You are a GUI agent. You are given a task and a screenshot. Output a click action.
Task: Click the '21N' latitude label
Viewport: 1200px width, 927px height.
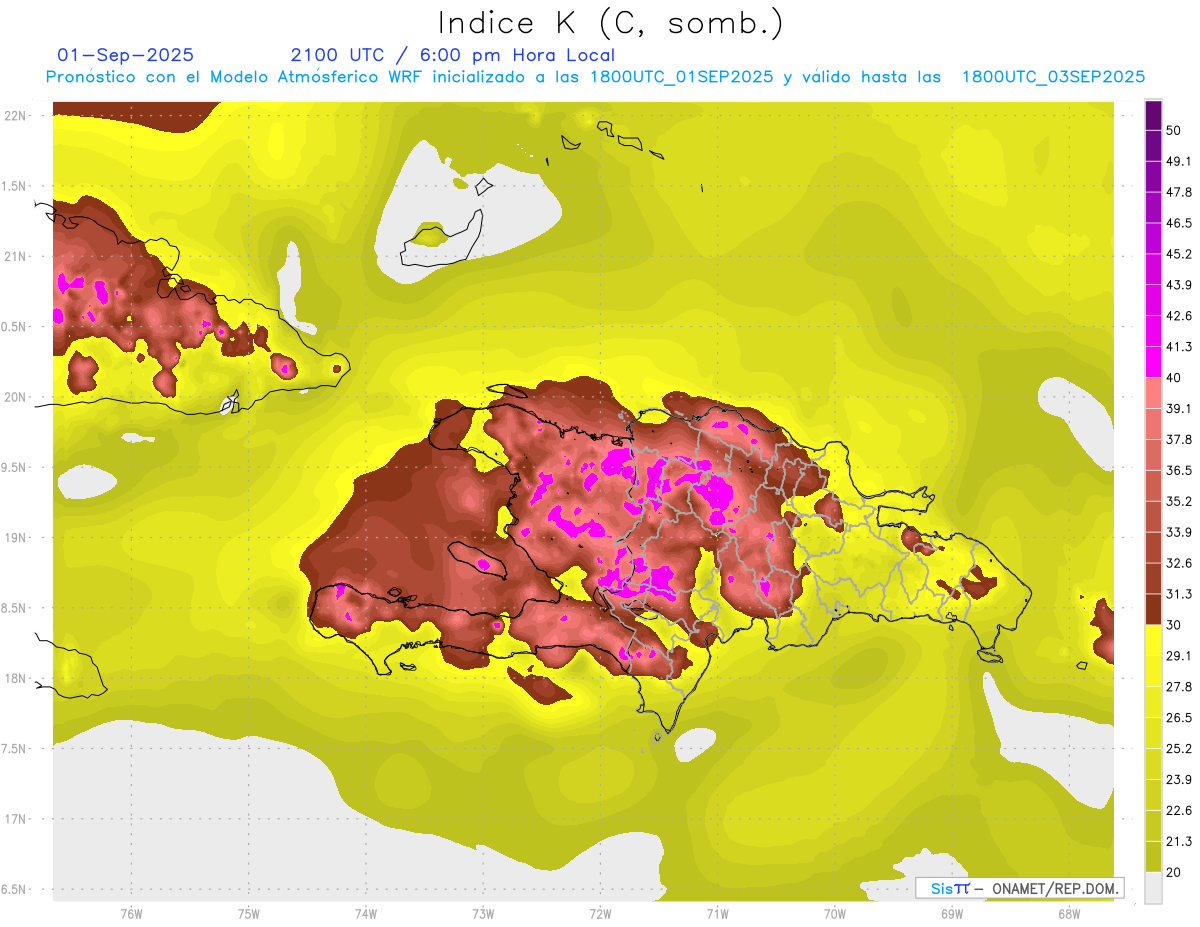tap(14, 256)
